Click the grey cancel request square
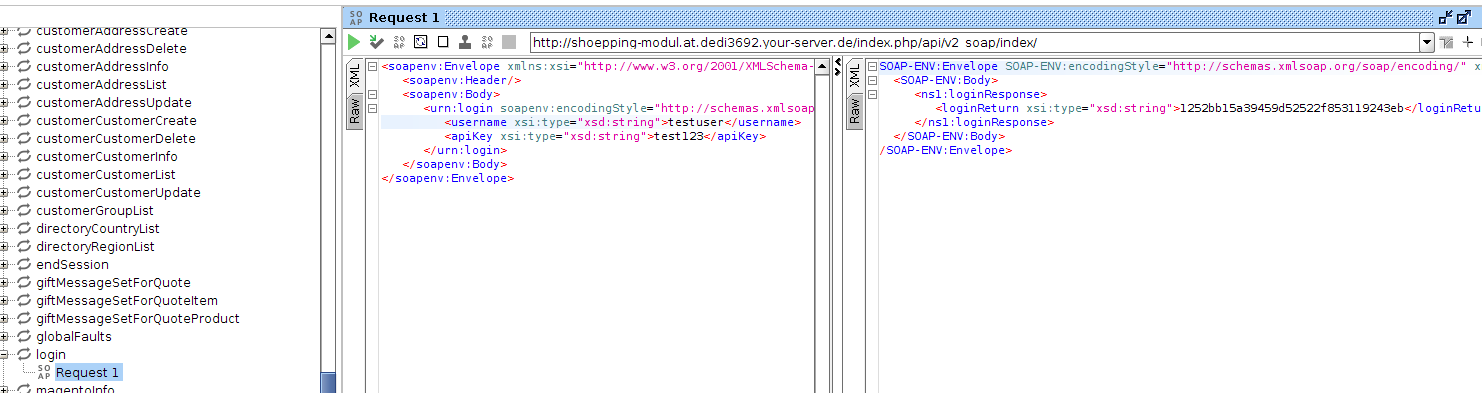1482x393 pixels. [509, 42]
